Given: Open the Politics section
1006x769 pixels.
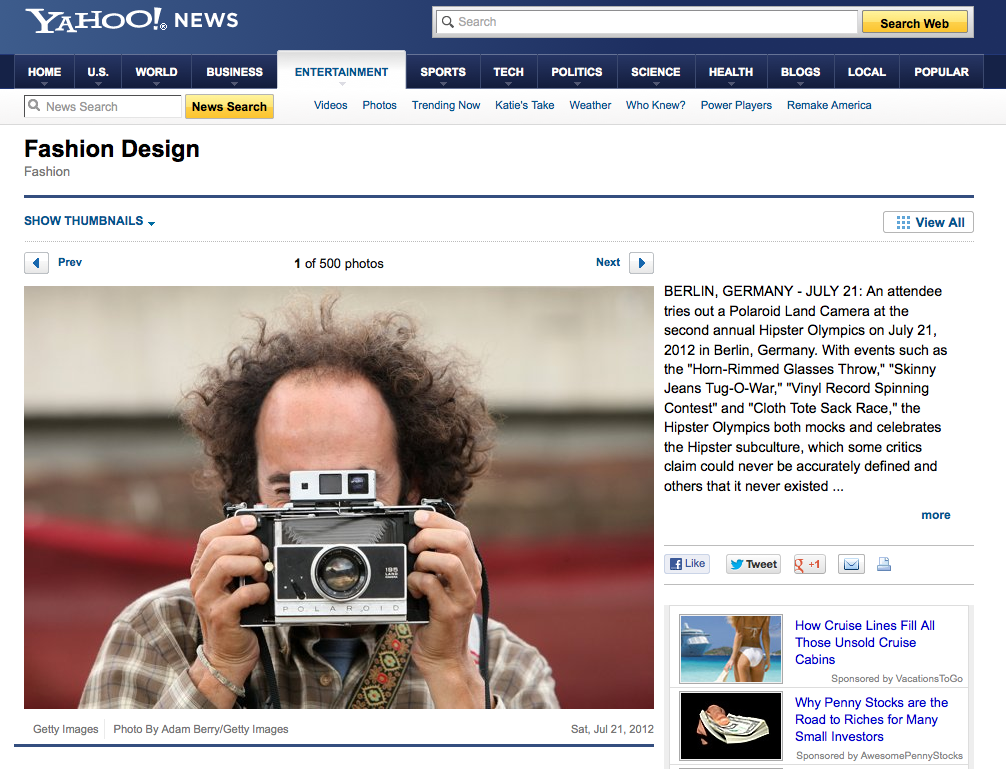Looking at the screenshot, I should click(x=577, y=72).
